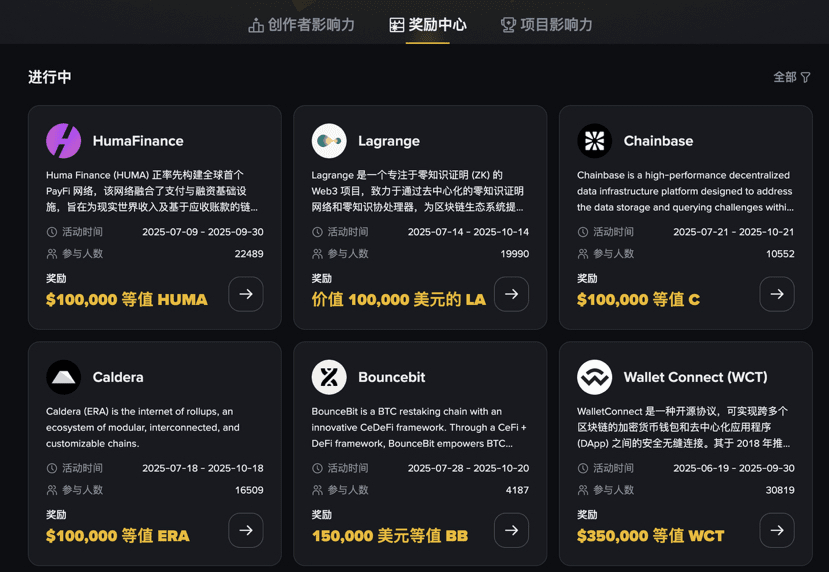Open Caldera ERA campaign arrow button
Viewport: 829px width, 572px height.
click(246, 530)
